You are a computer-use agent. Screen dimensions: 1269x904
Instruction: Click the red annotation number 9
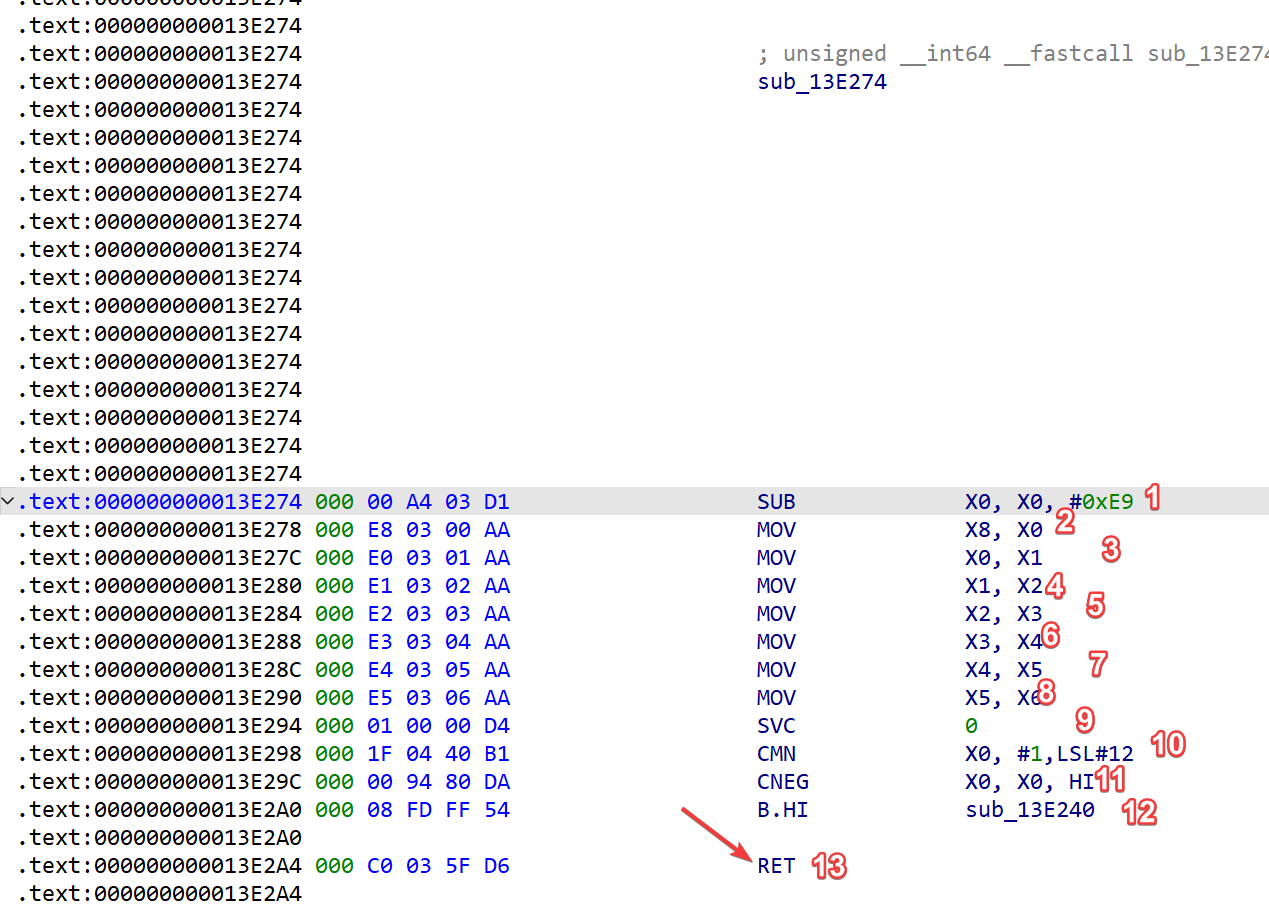point(1085,719)
